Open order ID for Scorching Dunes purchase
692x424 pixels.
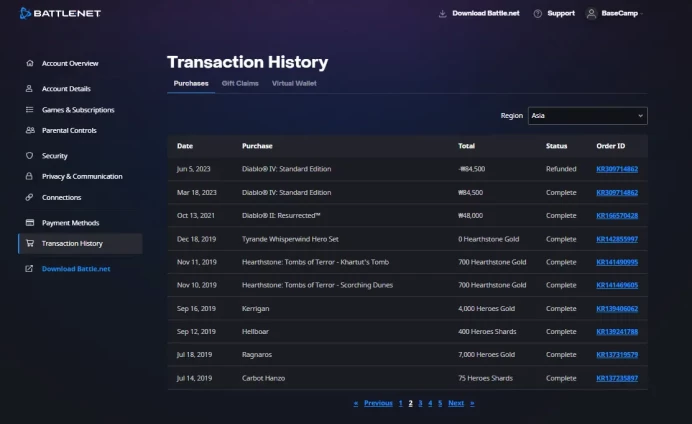pyautogui.click(x=617, y=285)
